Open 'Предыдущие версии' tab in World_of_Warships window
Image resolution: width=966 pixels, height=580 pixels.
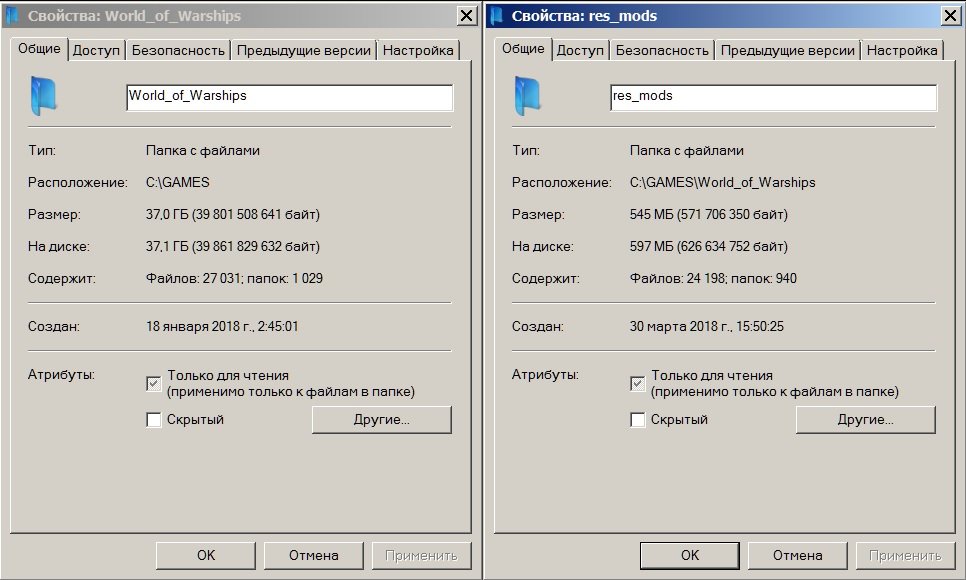click(304, 51)
